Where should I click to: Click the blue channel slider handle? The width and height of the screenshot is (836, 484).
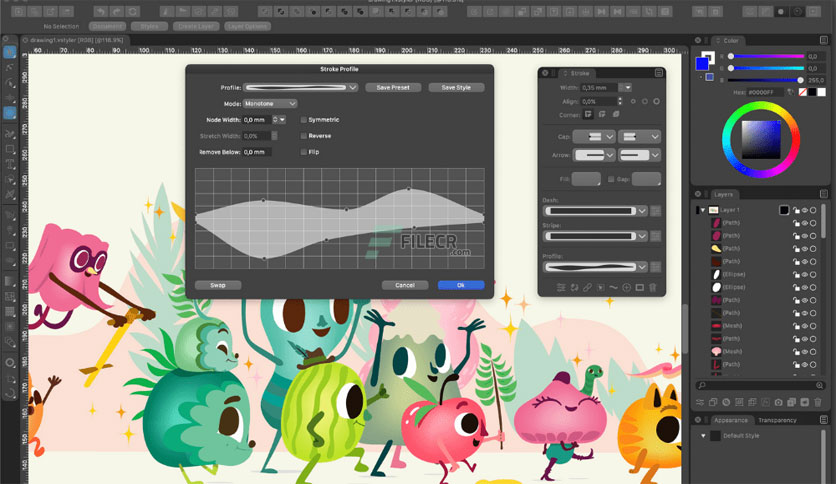(800, 80)
